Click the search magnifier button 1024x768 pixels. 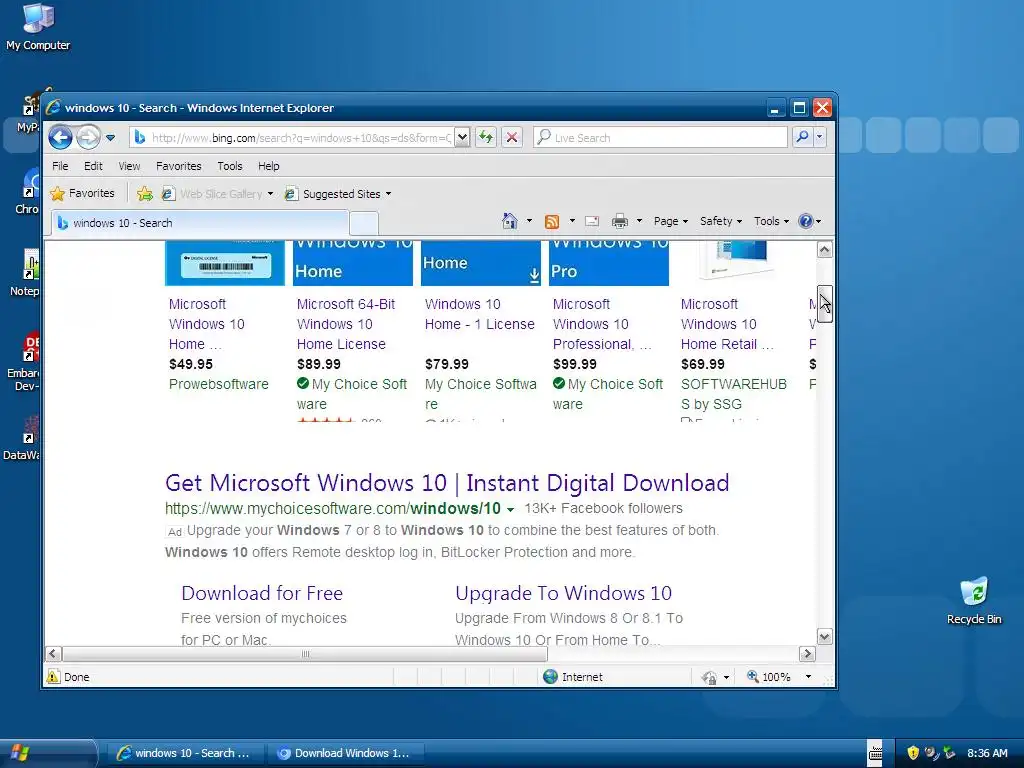point(802,137)
